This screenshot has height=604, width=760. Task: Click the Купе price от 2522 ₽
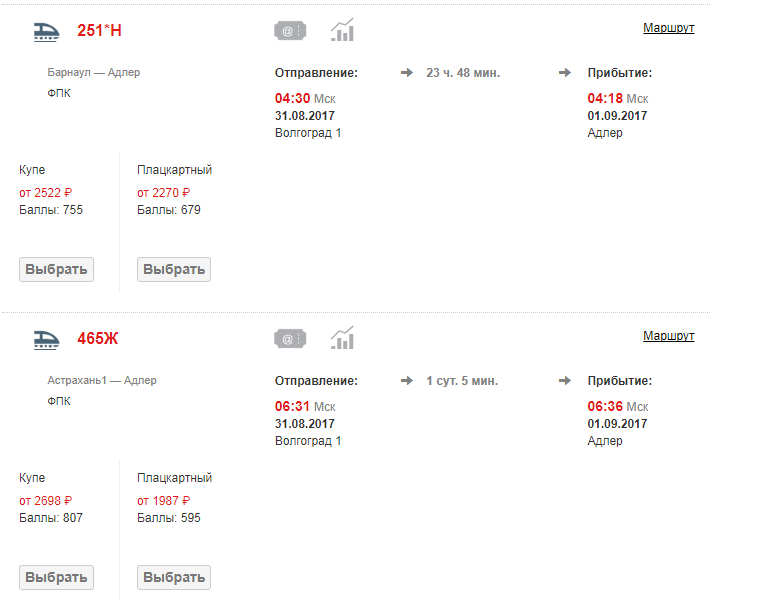point(46,193)
